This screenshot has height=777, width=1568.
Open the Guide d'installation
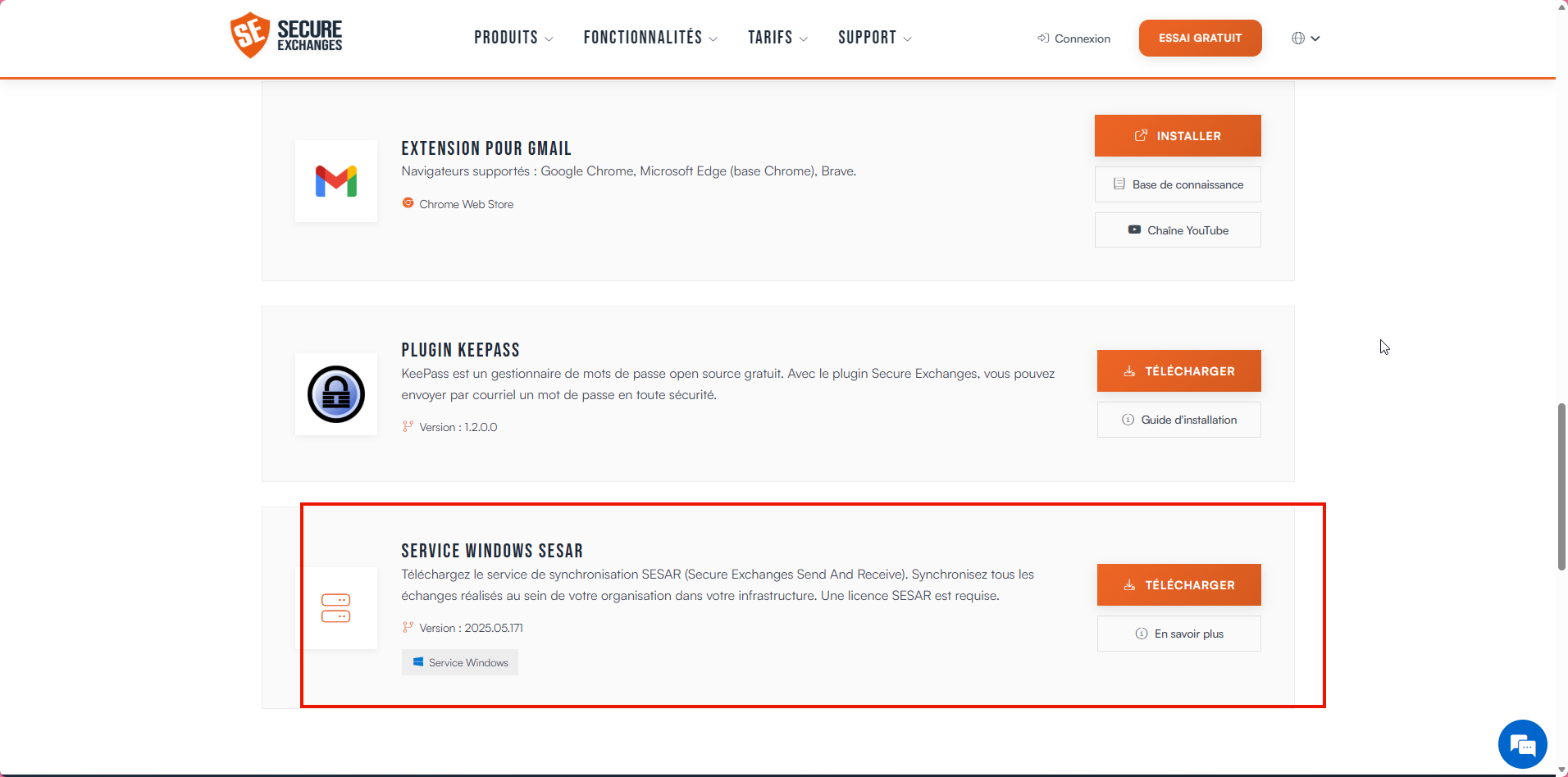tap(1178, 420)
